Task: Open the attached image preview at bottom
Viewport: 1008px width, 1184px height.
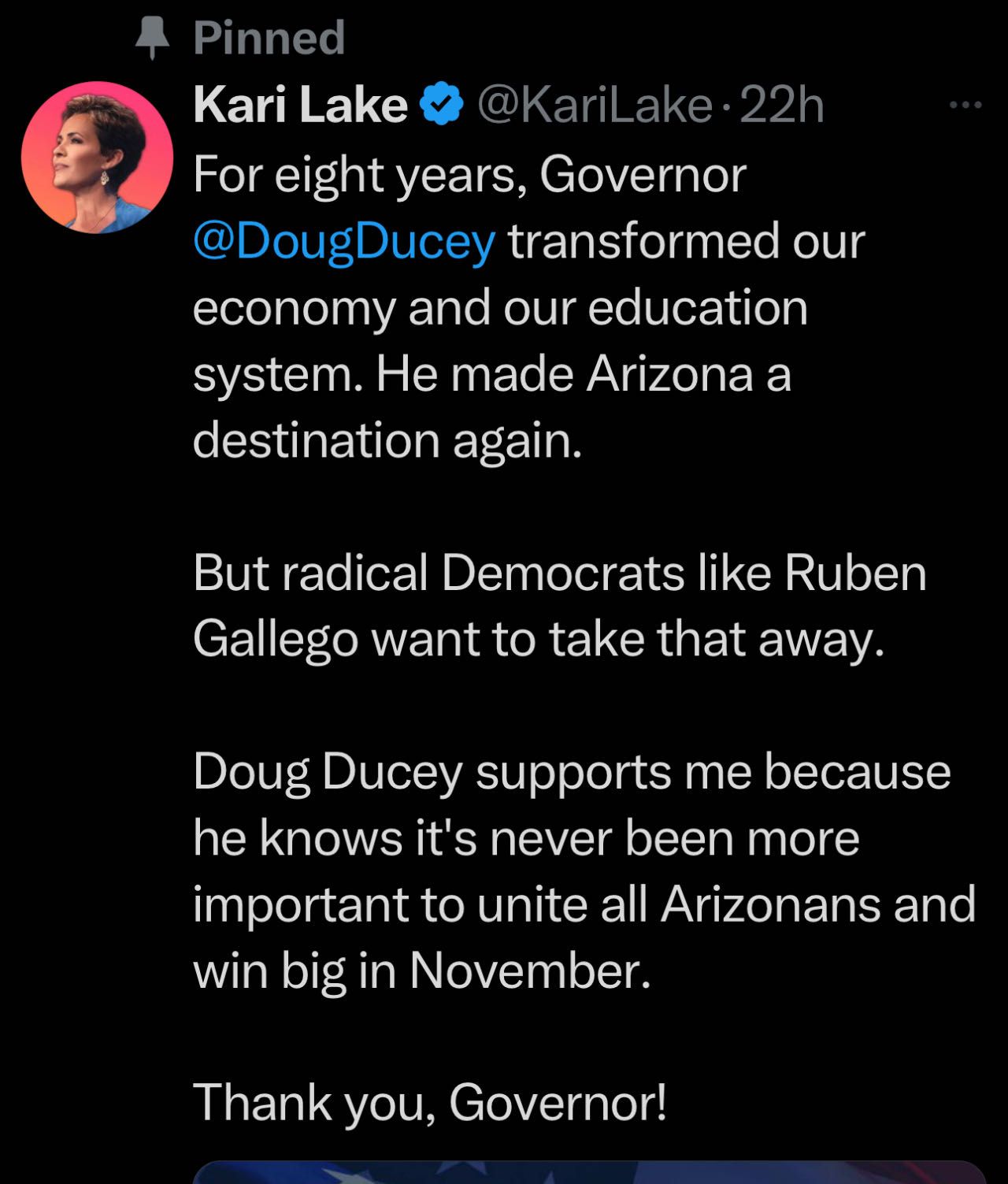Action: [x=589, y=1172]
